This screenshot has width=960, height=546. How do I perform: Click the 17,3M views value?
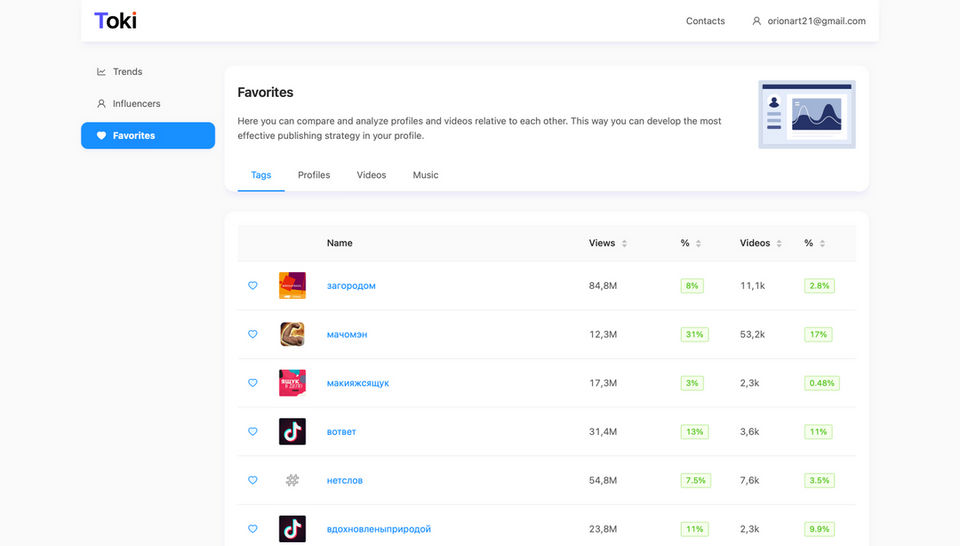[602, 383]
